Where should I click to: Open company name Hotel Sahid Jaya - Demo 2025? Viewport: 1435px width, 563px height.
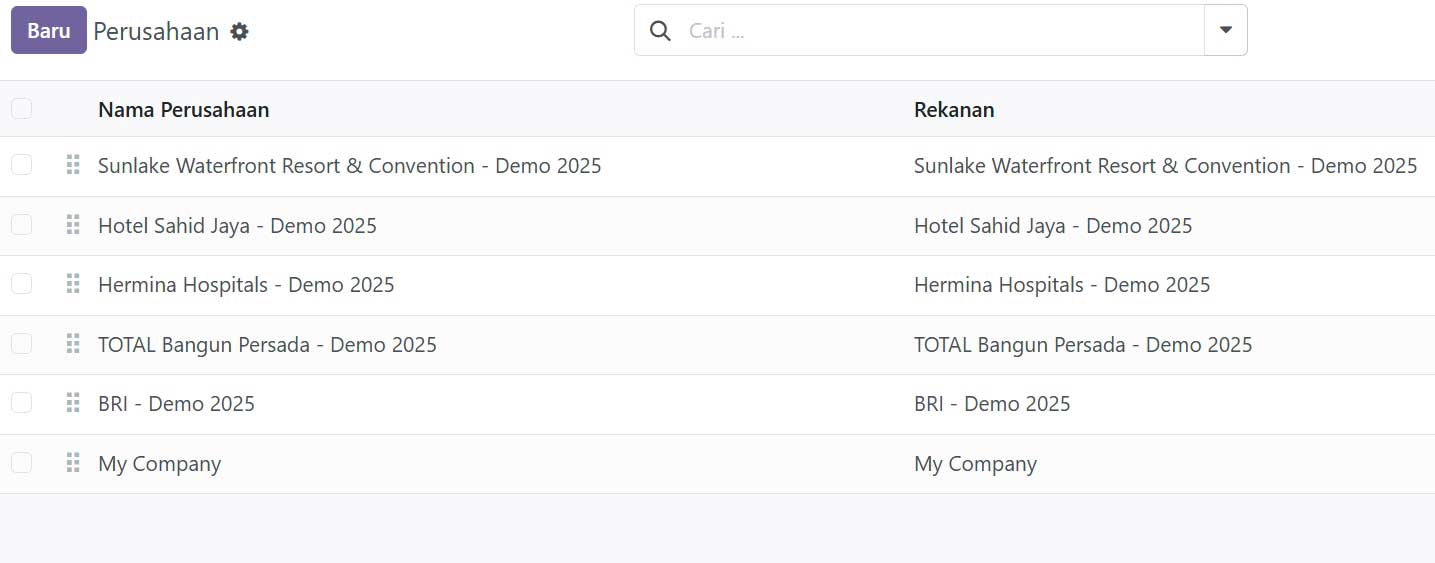(237, 226)
